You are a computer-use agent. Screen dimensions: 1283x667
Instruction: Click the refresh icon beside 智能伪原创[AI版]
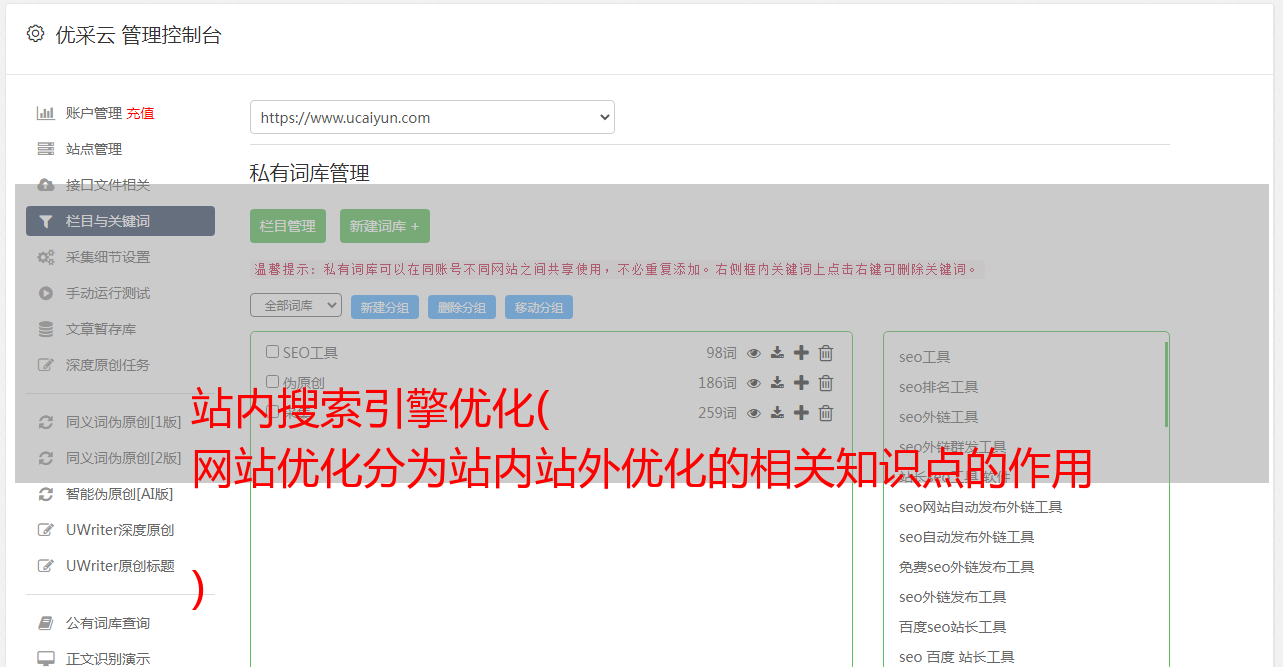coord(46,494)
